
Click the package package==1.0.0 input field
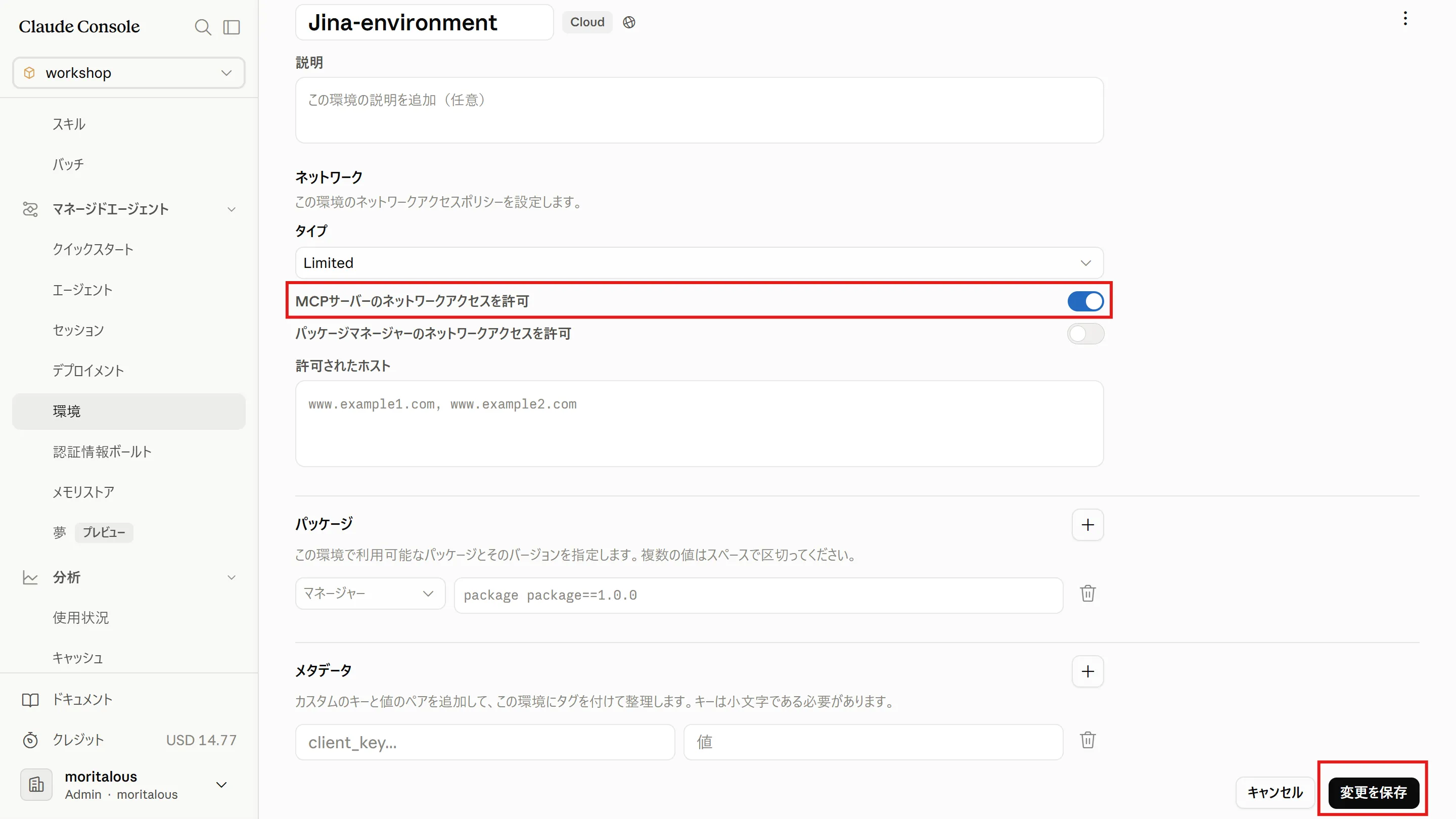[x=758, y=595]
